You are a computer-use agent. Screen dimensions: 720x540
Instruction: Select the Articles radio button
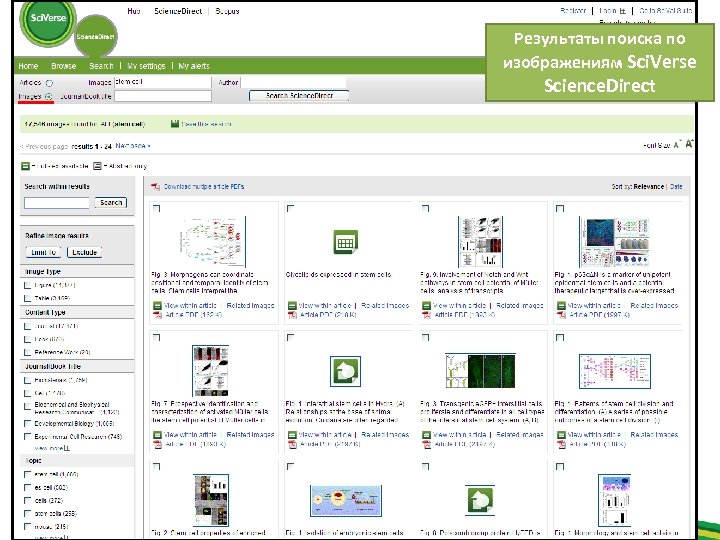pyautogui.click(x=49, y=83)
